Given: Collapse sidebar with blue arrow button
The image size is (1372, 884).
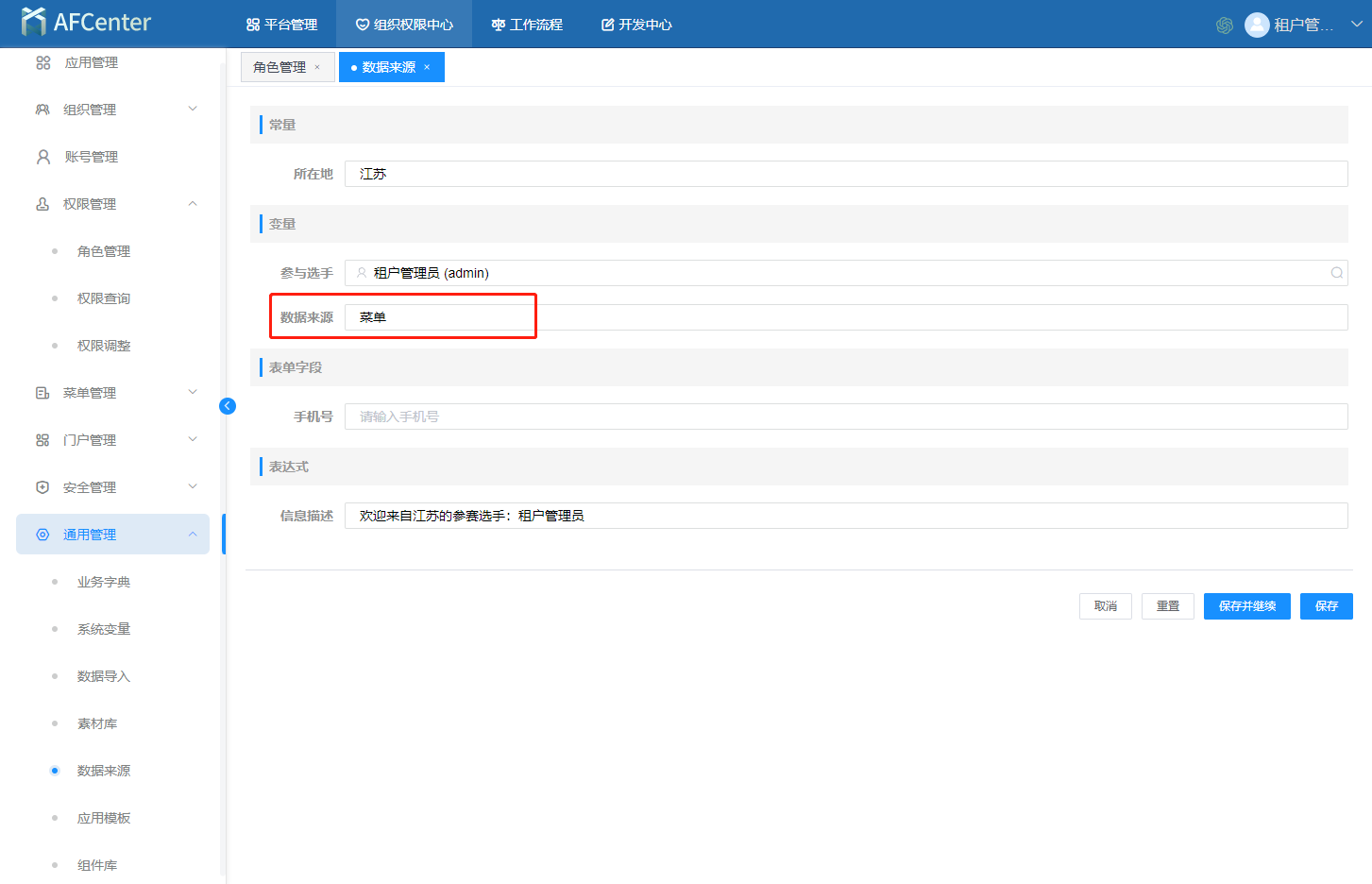Looking at the screenshot, I should (x=228, y=406).
